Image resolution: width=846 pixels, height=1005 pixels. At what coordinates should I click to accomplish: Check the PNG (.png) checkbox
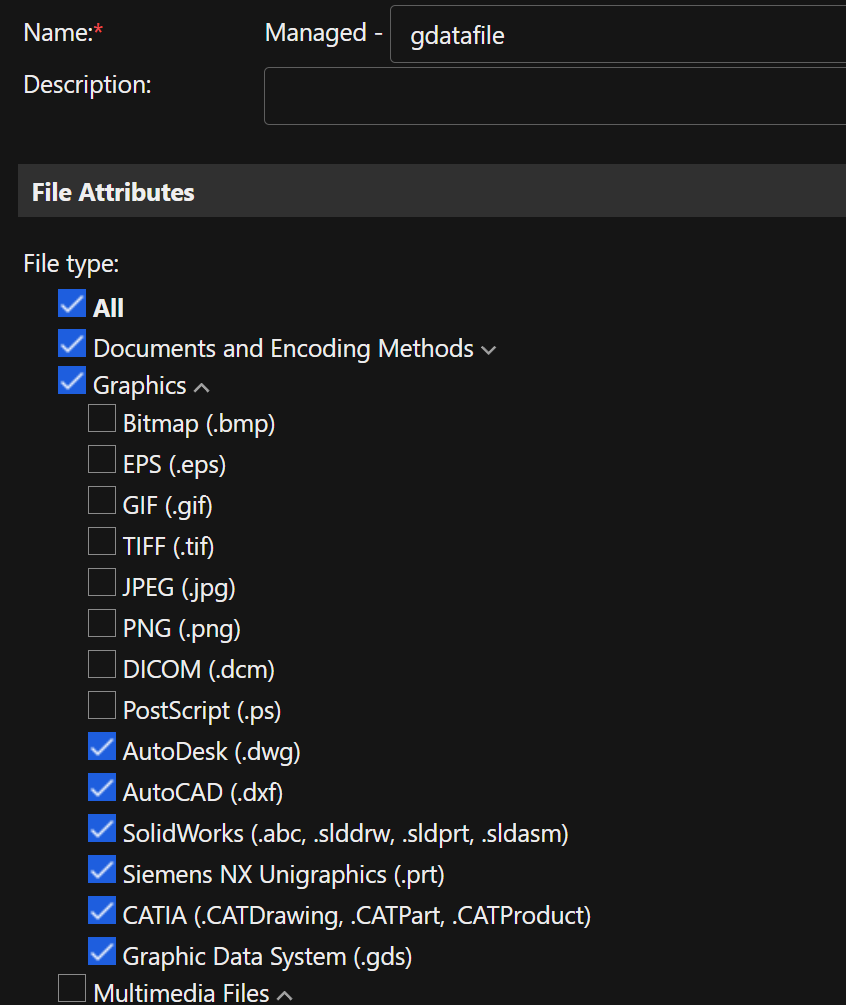click(102, 624)
